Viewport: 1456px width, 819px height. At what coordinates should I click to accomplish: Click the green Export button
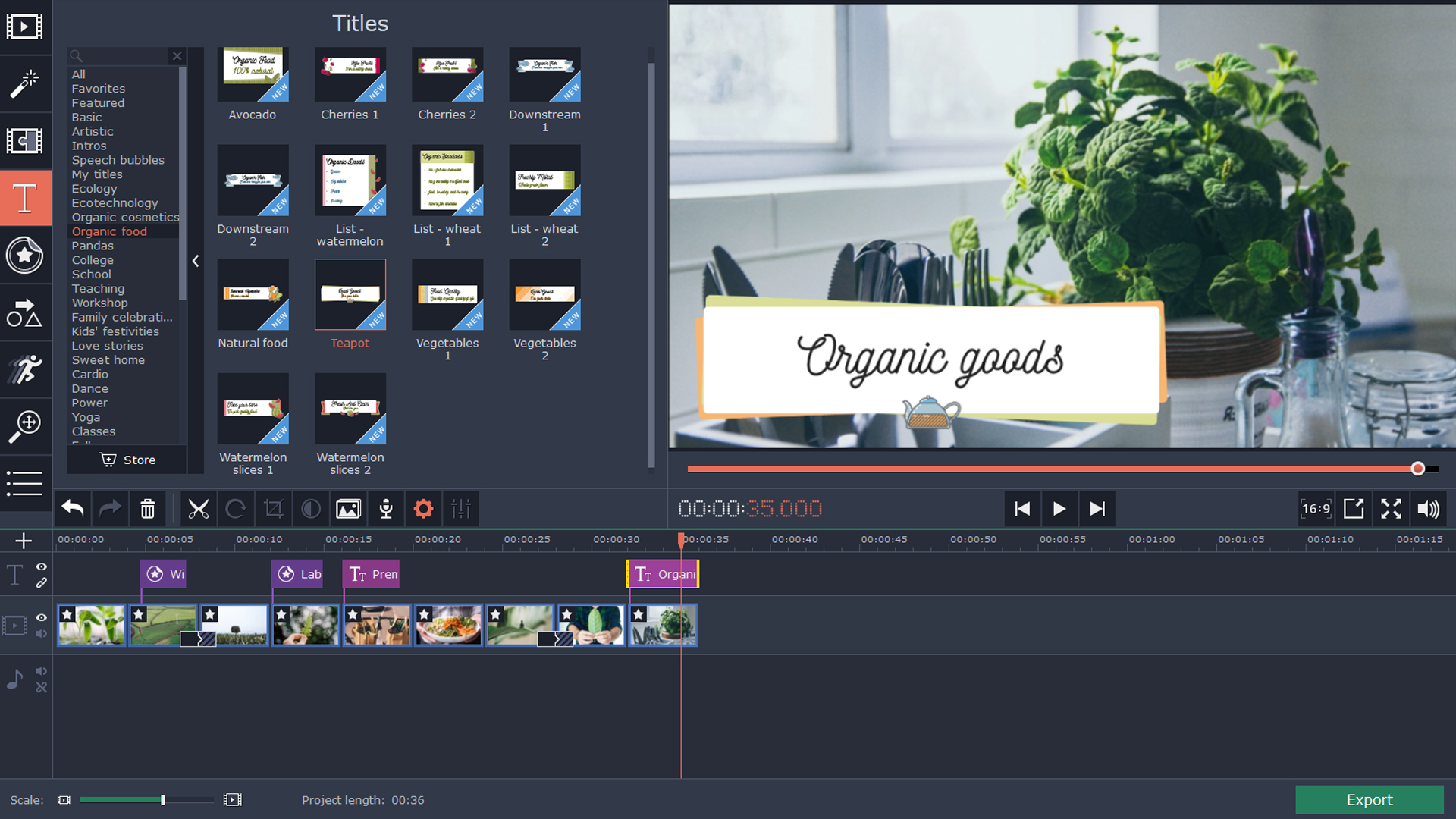[x=1369, y=799]
